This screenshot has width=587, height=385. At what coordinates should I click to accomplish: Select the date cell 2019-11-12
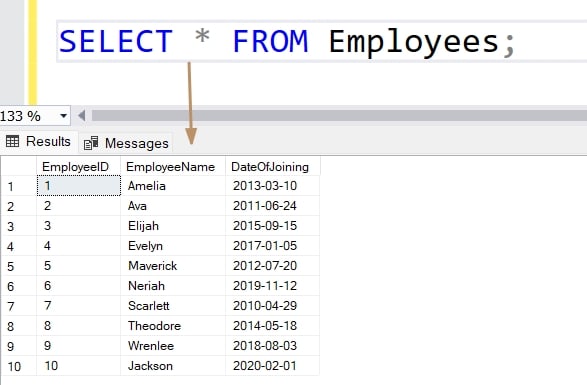point(273,286)
